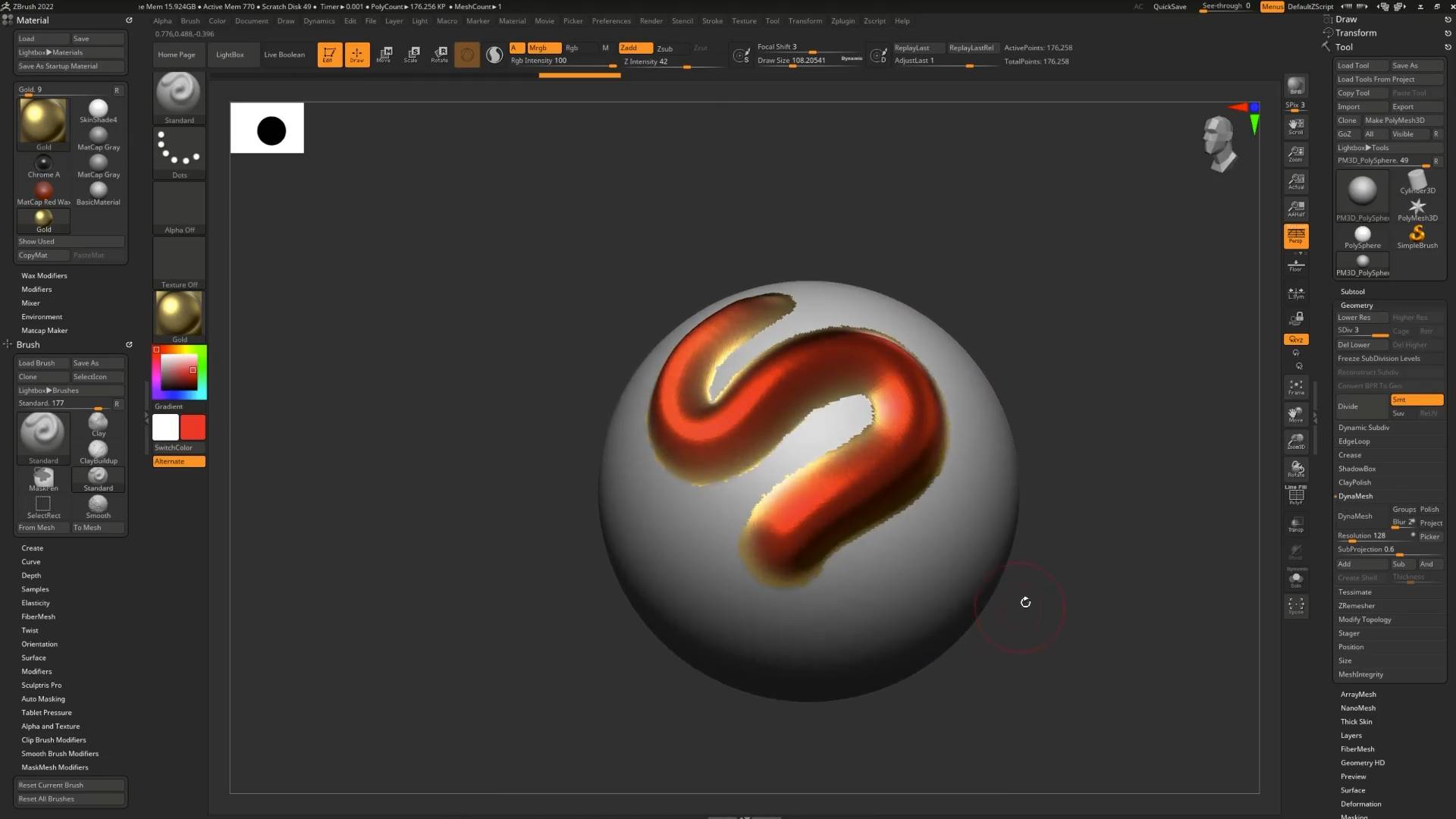Click the AAHalf zoom icon
Viewport: 1456px width, 819px height.
(1296, 209)
